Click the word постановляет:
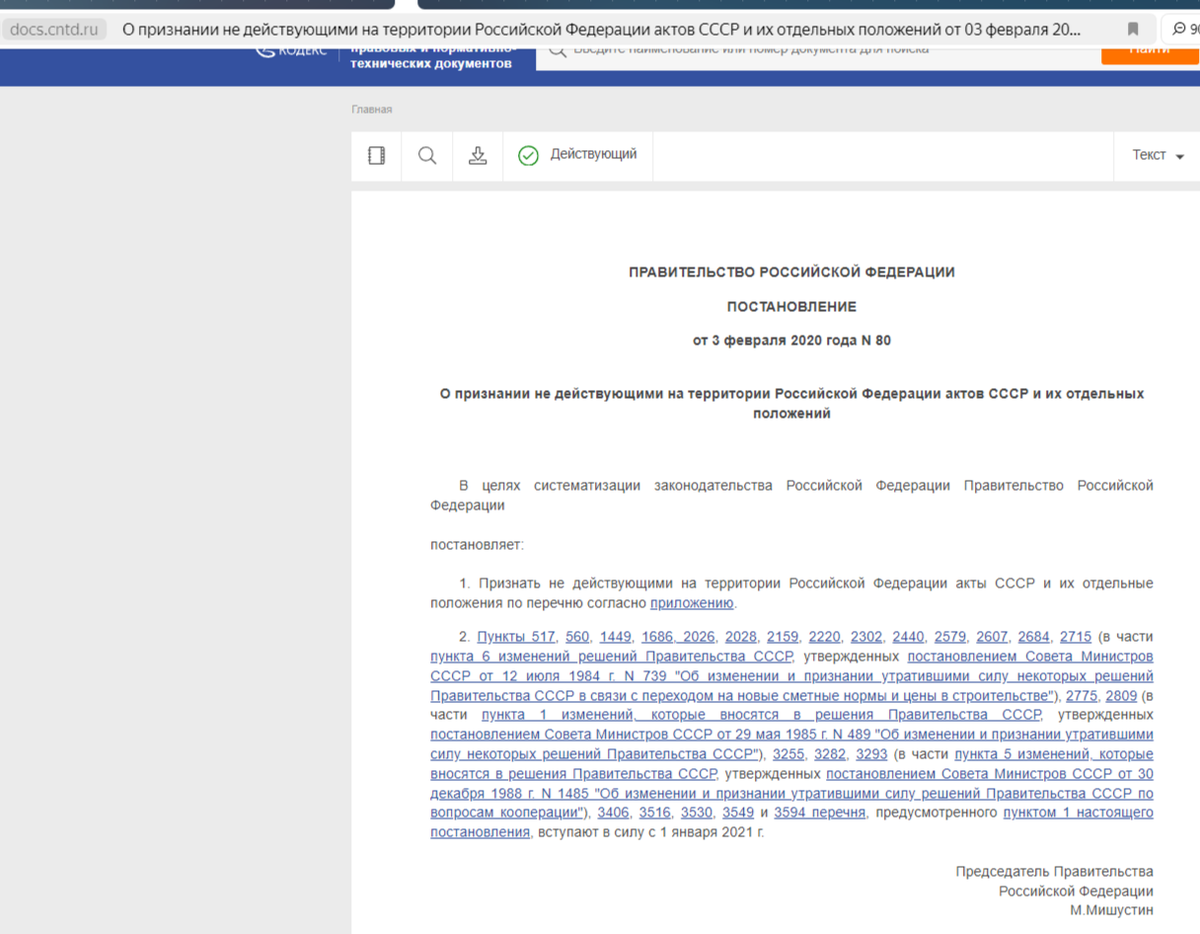 pos(477,545)
